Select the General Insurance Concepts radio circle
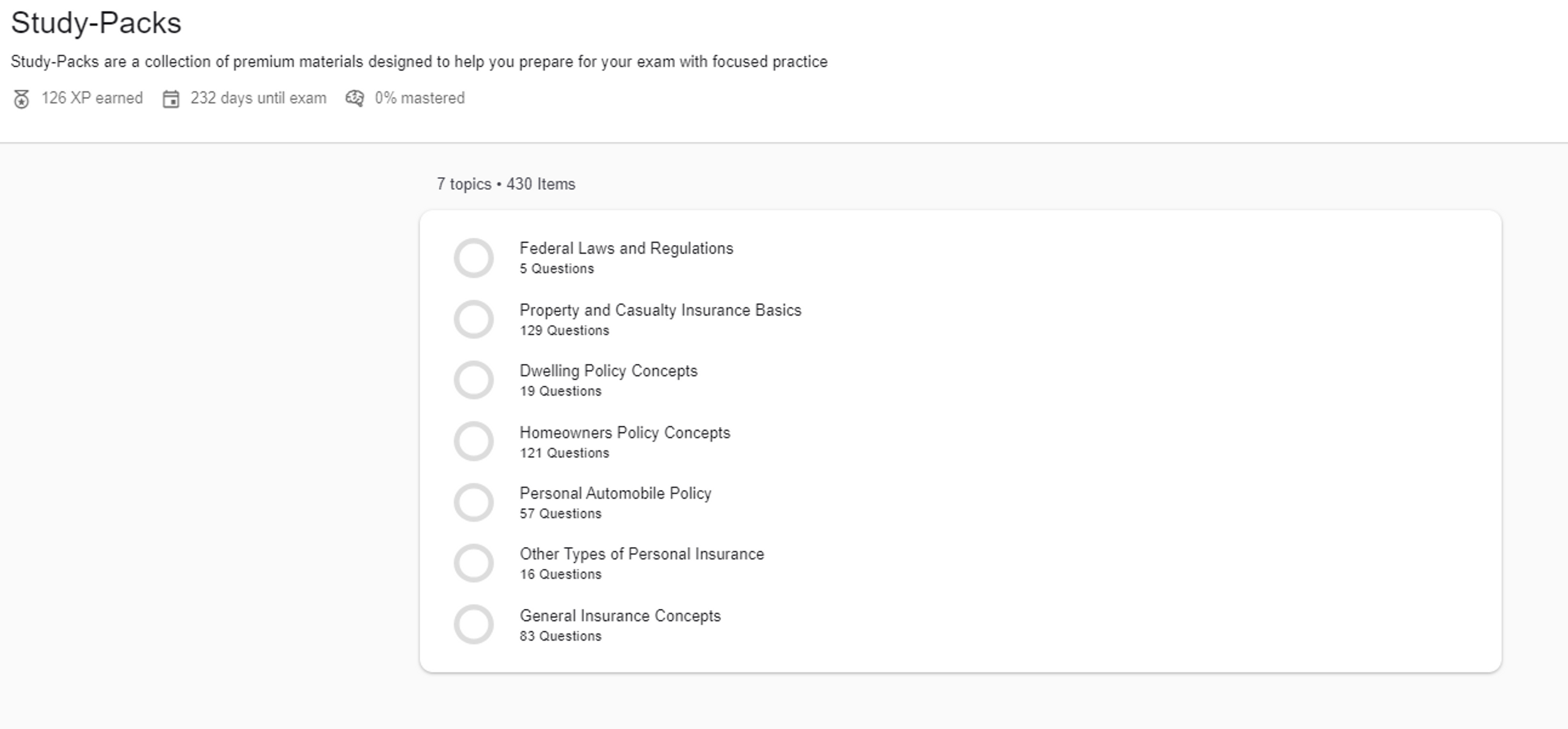This screenshot has width=1568, height=729. click(x=474, y=625)
